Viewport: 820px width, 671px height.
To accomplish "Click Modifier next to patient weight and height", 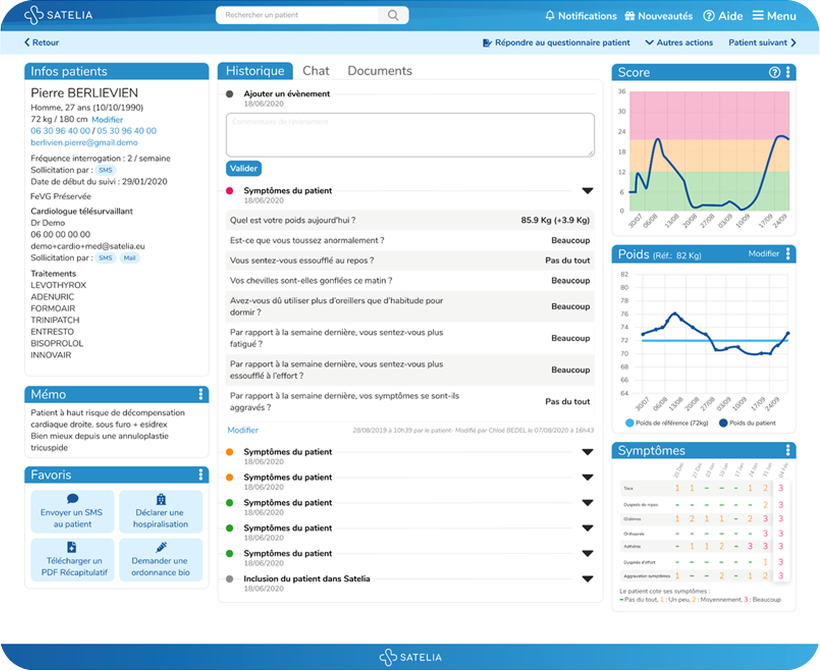I will [107, 120].
